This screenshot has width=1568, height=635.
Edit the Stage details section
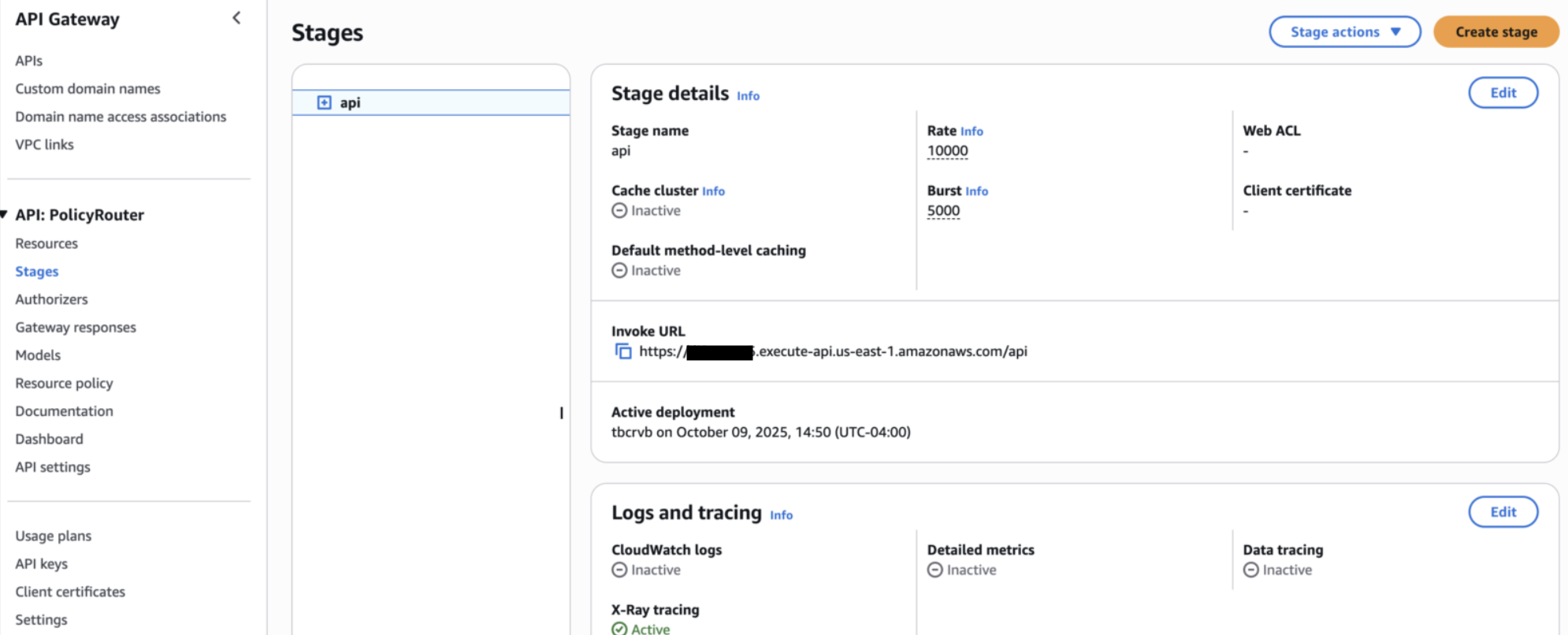[1503, 92]
